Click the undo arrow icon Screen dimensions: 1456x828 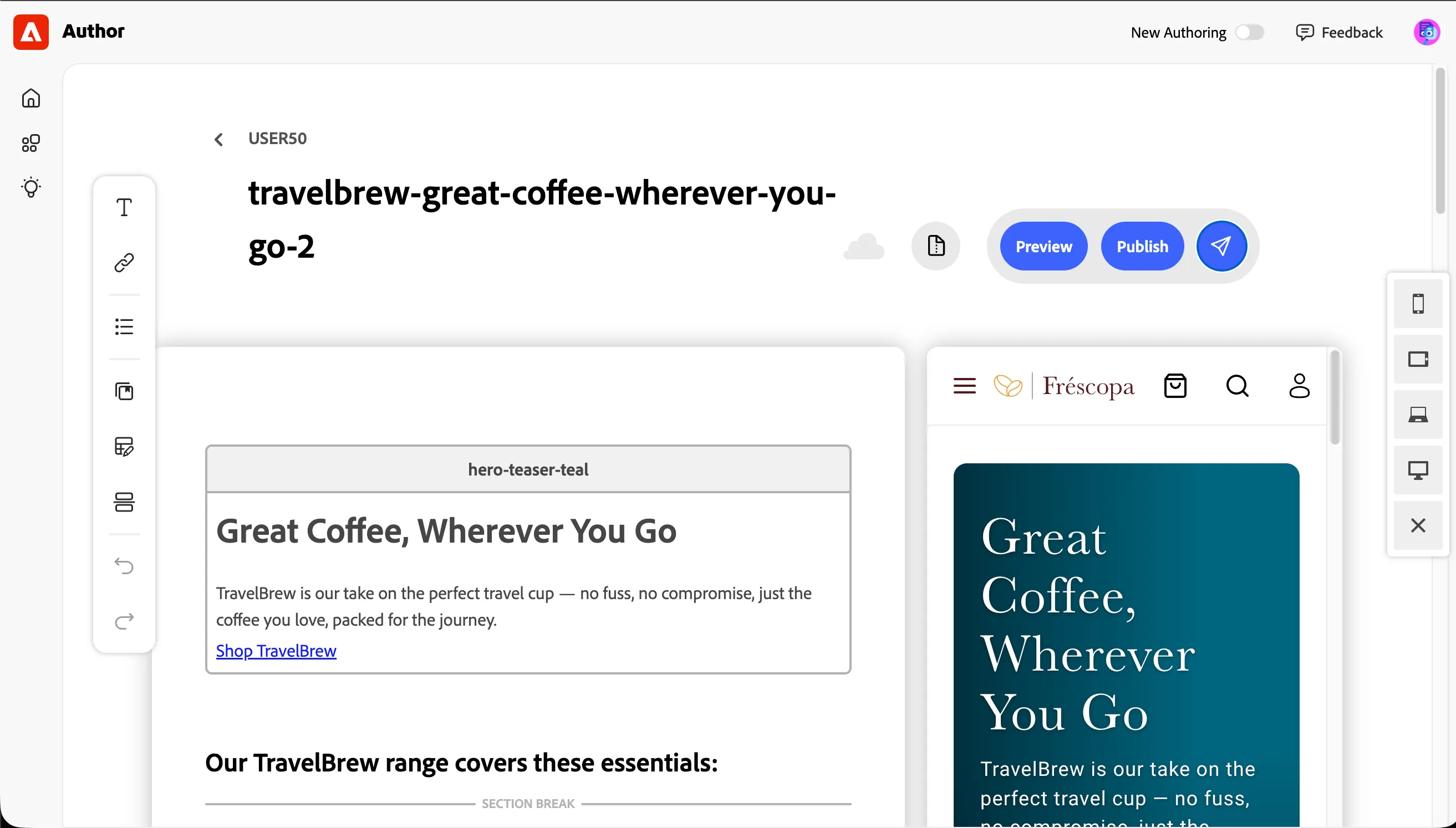[124, 566]
